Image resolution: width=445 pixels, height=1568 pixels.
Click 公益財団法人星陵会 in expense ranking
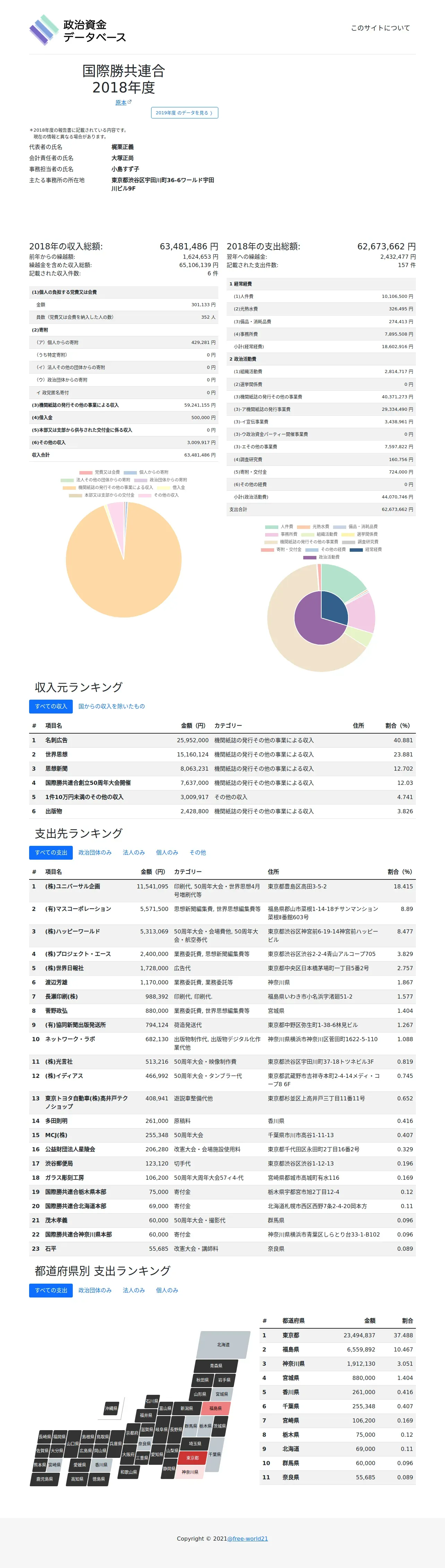(x=70, y=1149)
